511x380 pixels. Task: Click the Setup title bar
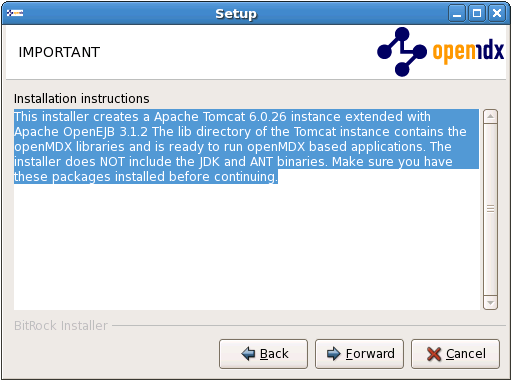(x=236, y=14)
